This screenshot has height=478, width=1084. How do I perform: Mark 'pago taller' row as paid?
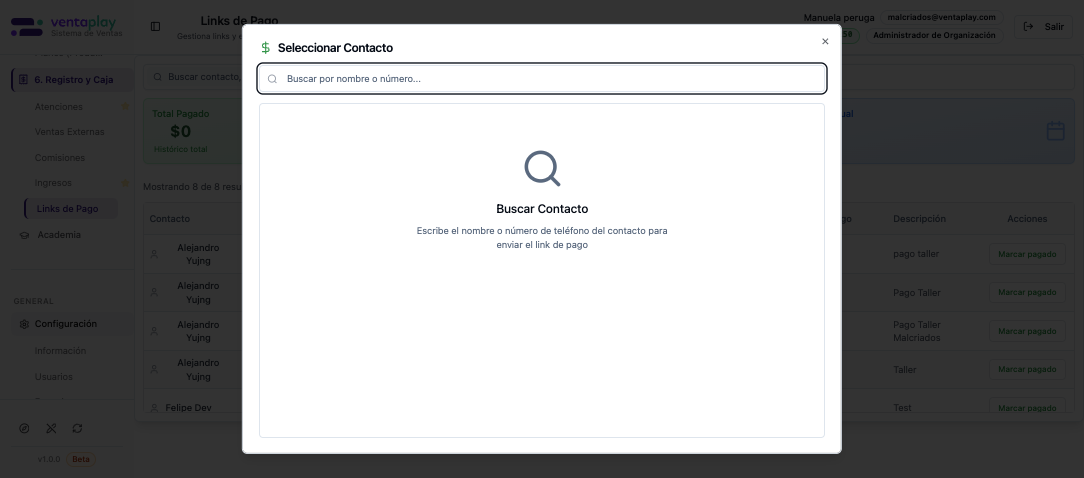coord(1027,254)
